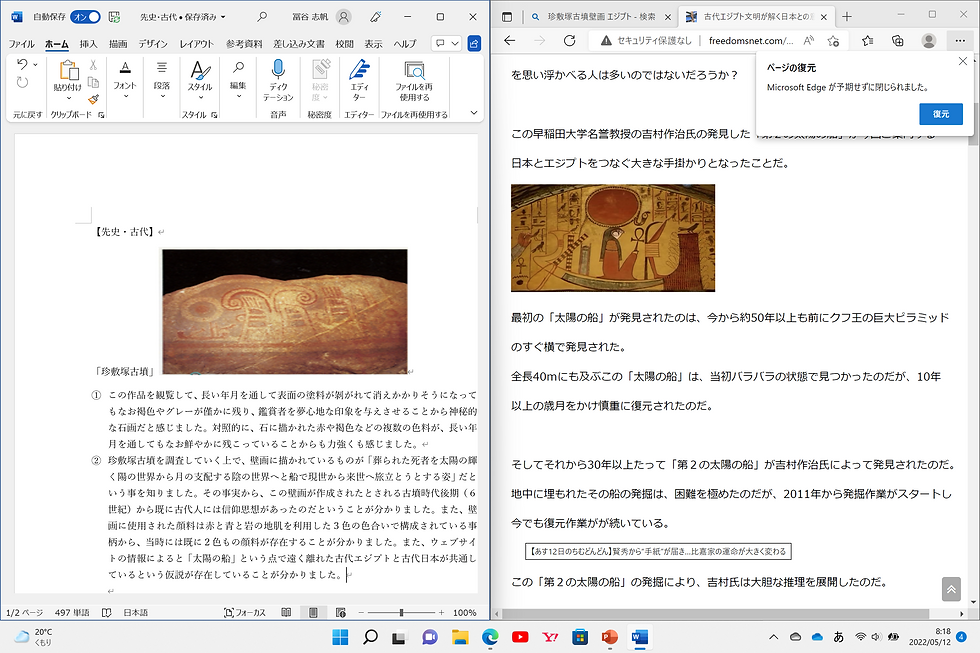980x653 pixels.
Task: Click the 497 単語 word count in status bar
Action: (x=72, y=612)
